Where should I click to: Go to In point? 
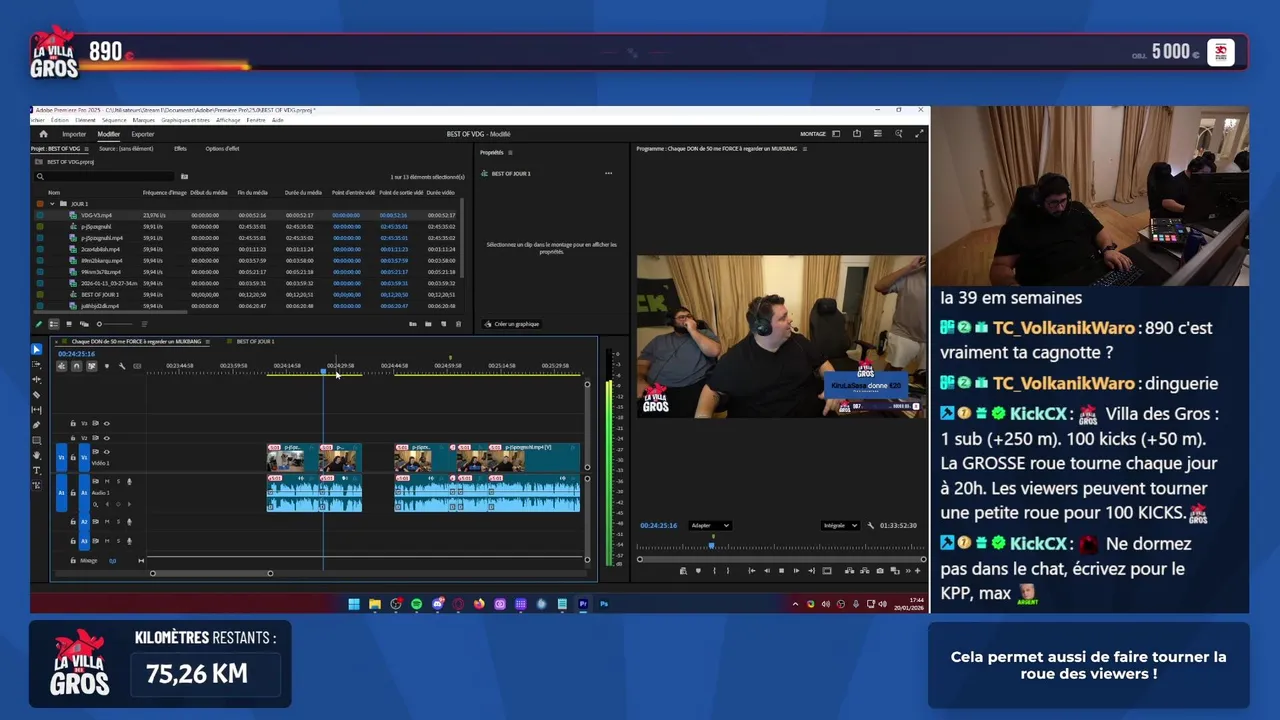point(752,571)
